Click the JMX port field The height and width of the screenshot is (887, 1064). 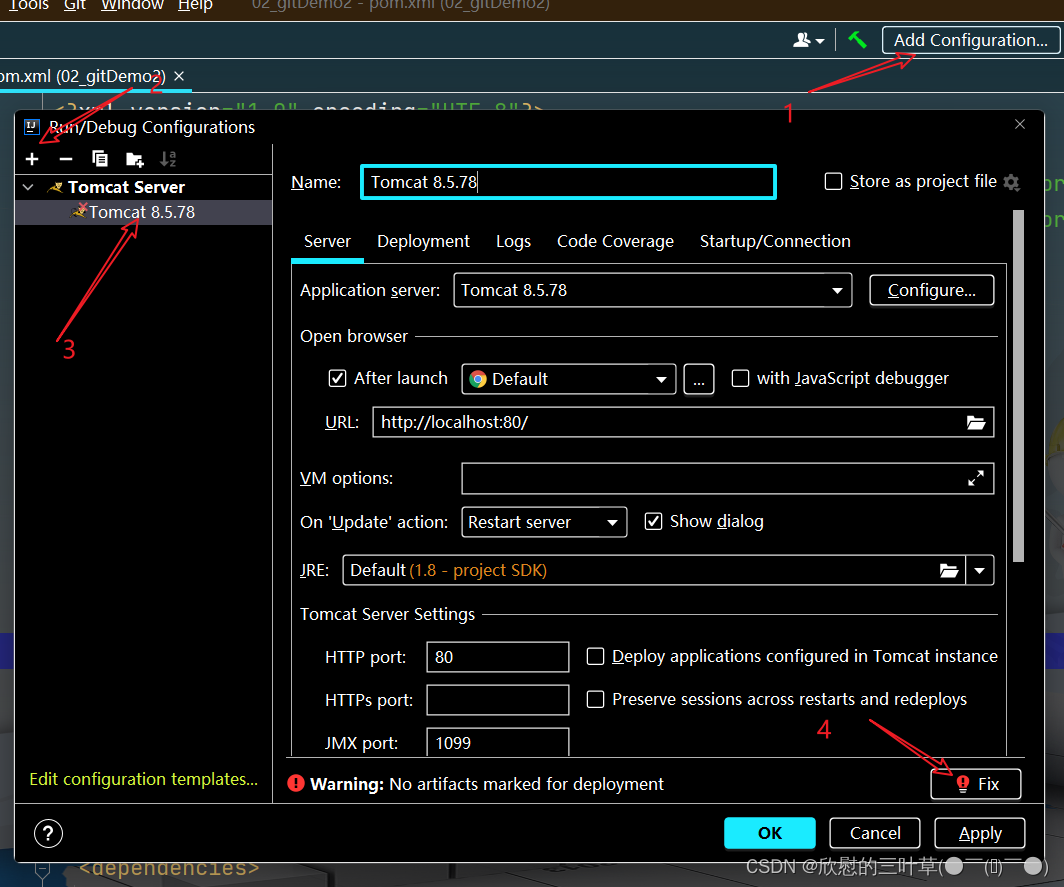click(497, 742)
